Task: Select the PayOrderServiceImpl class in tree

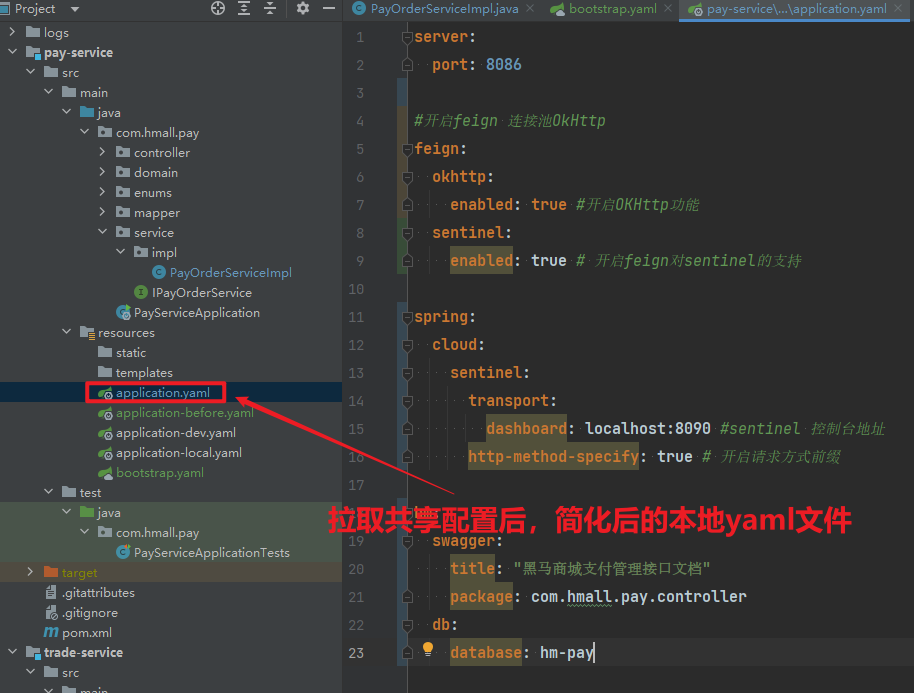Action: tap(230, 272)
